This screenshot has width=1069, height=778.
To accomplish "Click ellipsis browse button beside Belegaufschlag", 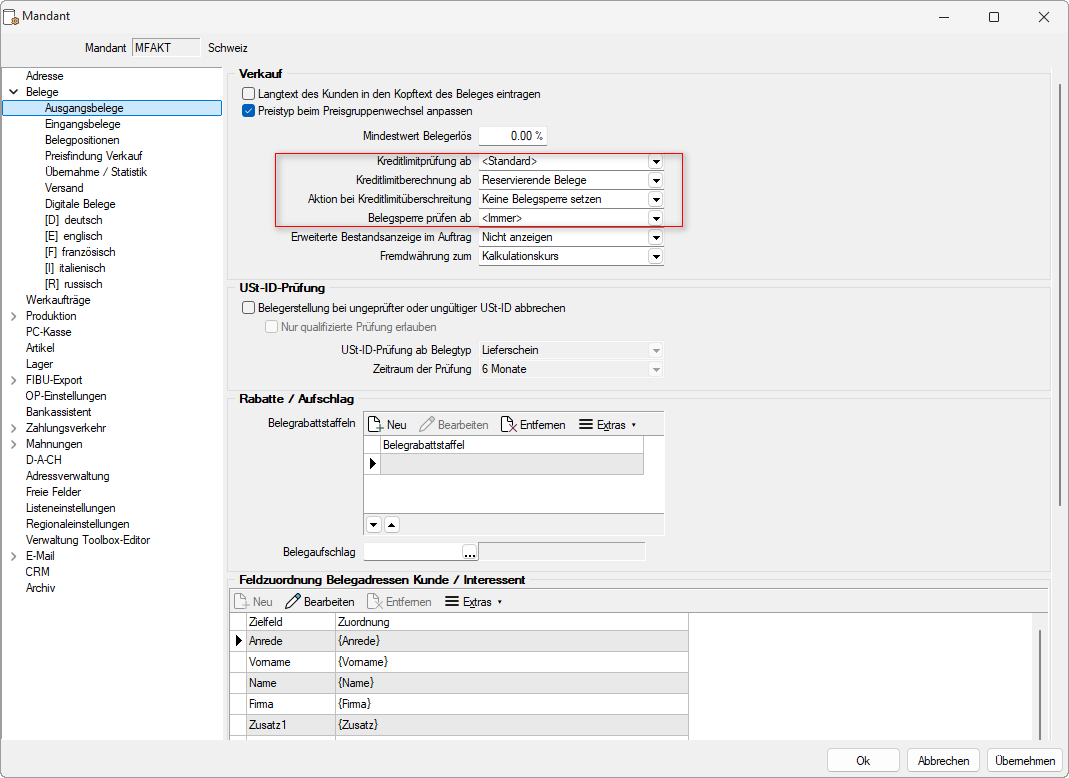I will [x=470, y=551].
